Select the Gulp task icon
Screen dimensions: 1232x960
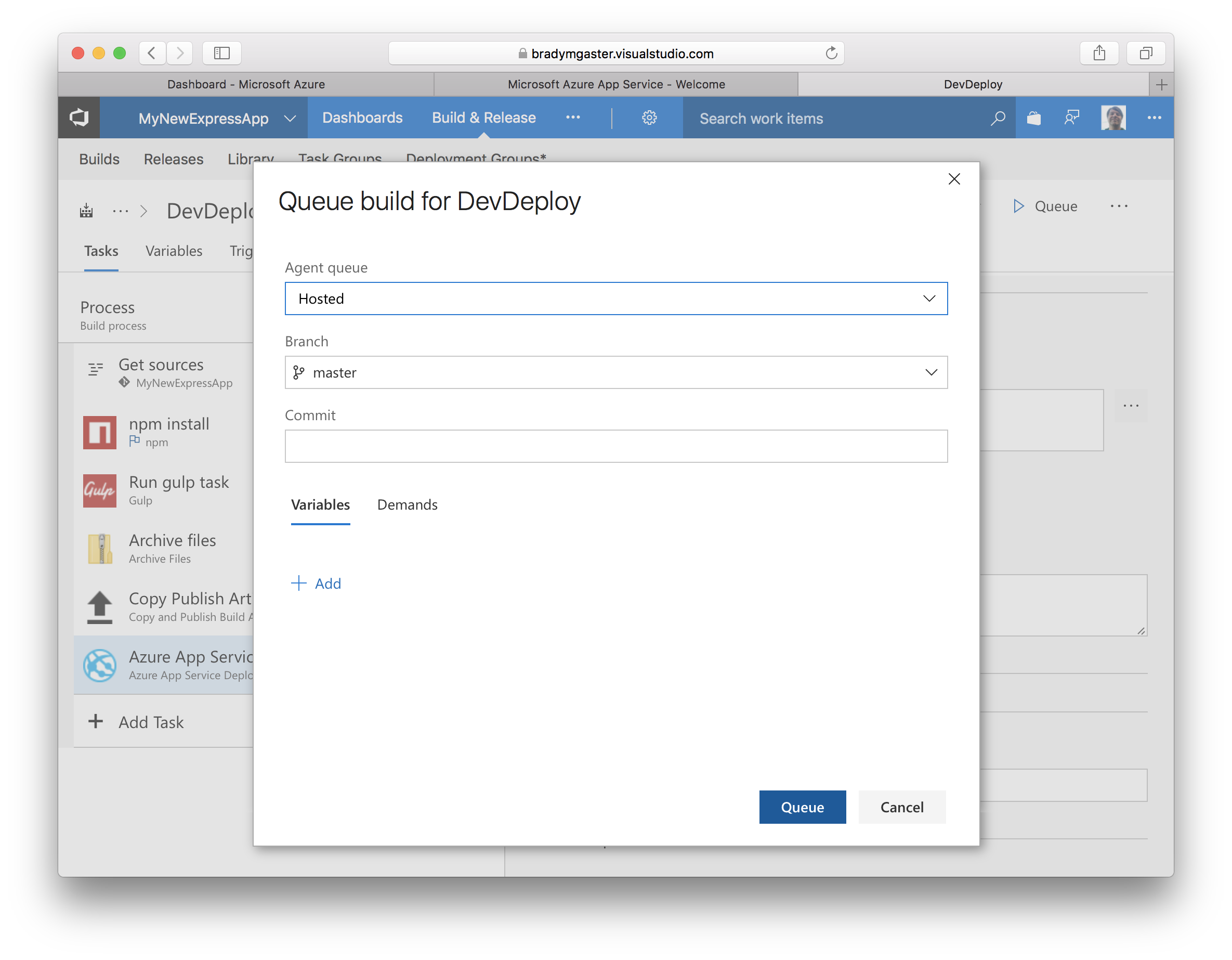pos(100,490)
